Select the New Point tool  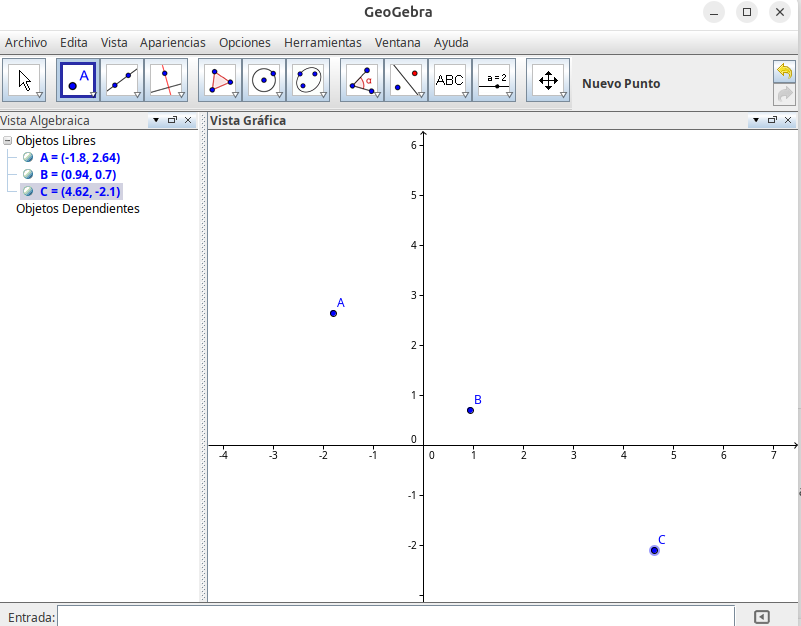click(78, 79)
